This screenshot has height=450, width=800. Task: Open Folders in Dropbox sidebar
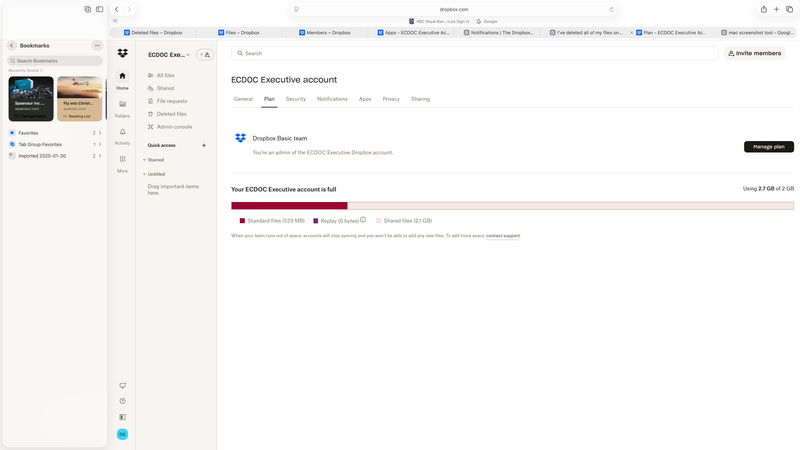tap(122, 108)
